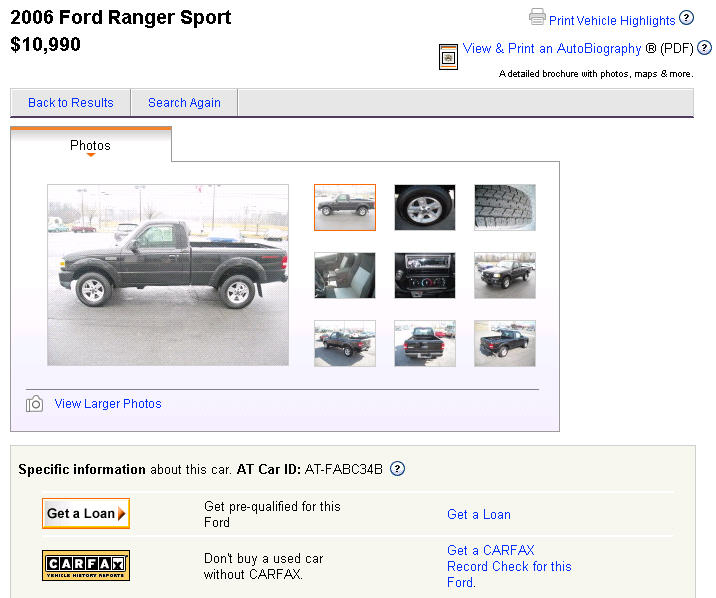Open help icon beside AutoBiography PDF link
This screenshot has width=716, height=598.
[x=704, y=47]
